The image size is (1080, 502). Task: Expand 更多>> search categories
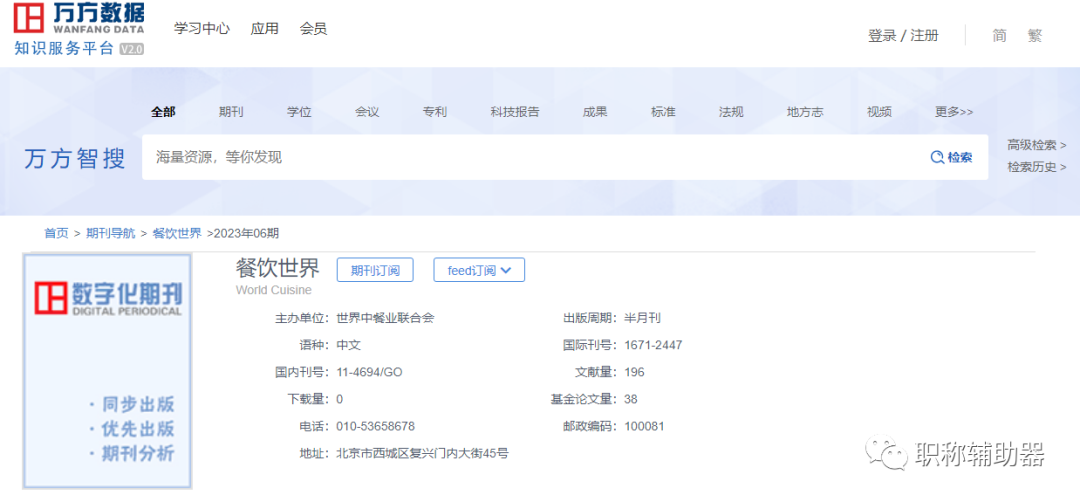pyautogui.click(x=954, y=112)
